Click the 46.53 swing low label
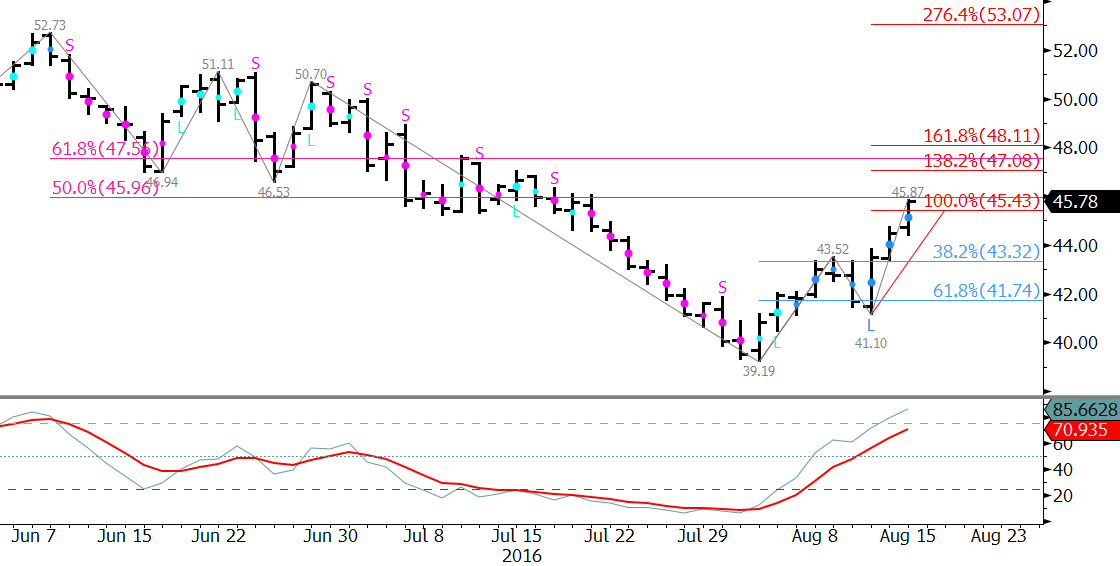This screenshot has height=566, width=1120. 274,192
